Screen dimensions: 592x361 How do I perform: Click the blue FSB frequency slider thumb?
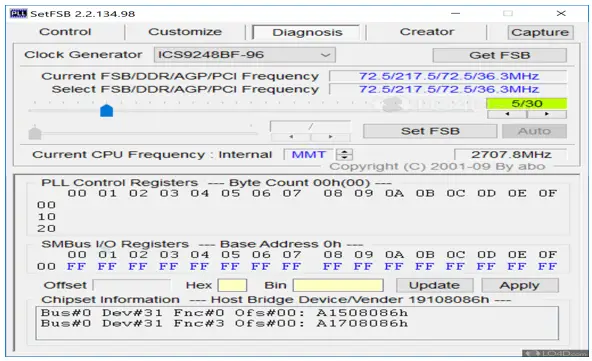pos(106,111)
